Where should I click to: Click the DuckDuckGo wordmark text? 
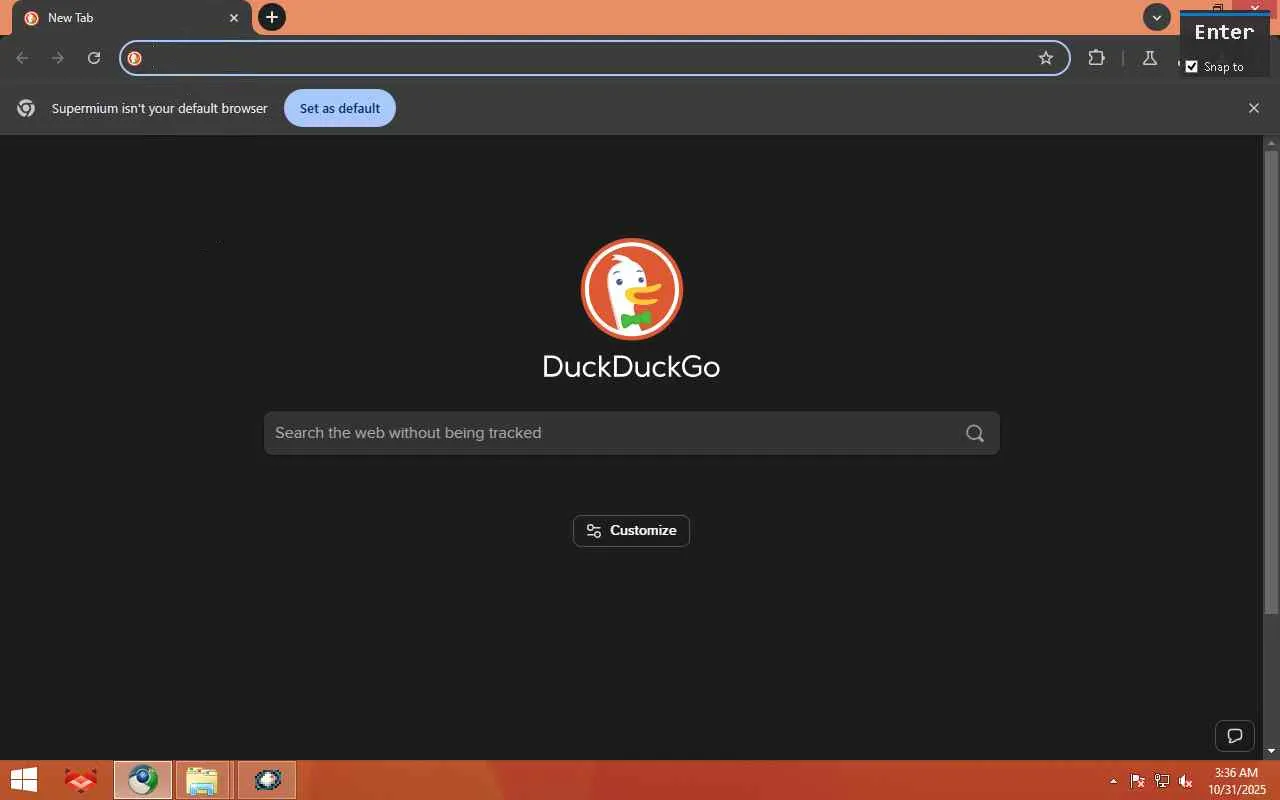coord(631,366)
